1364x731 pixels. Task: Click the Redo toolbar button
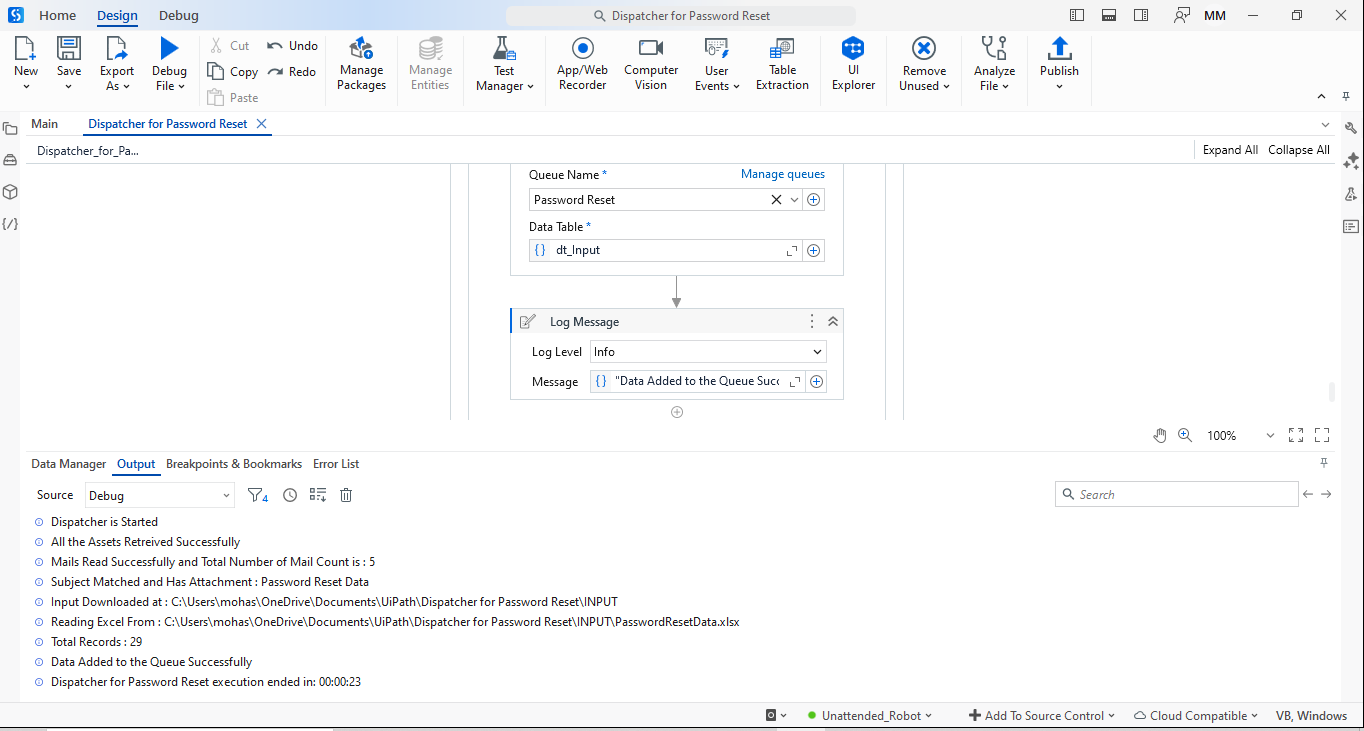[292, 72]
